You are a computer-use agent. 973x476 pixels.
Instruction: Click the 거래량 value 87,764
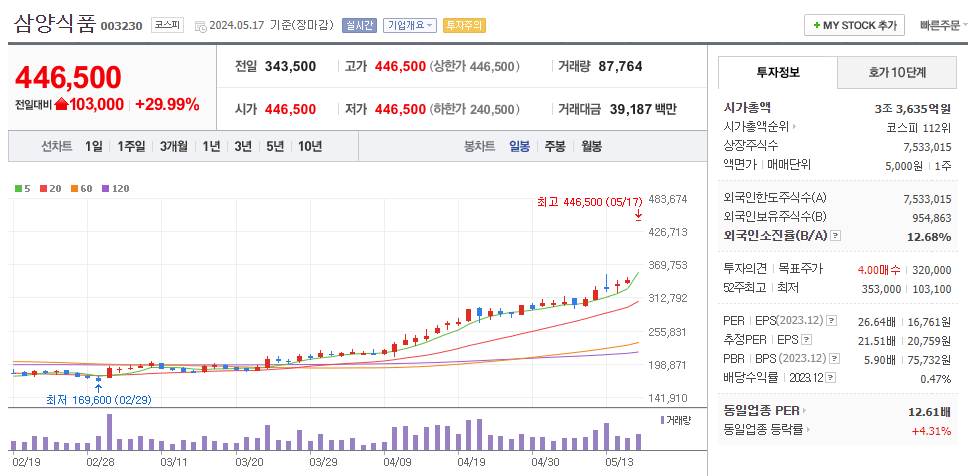(621, 66)
